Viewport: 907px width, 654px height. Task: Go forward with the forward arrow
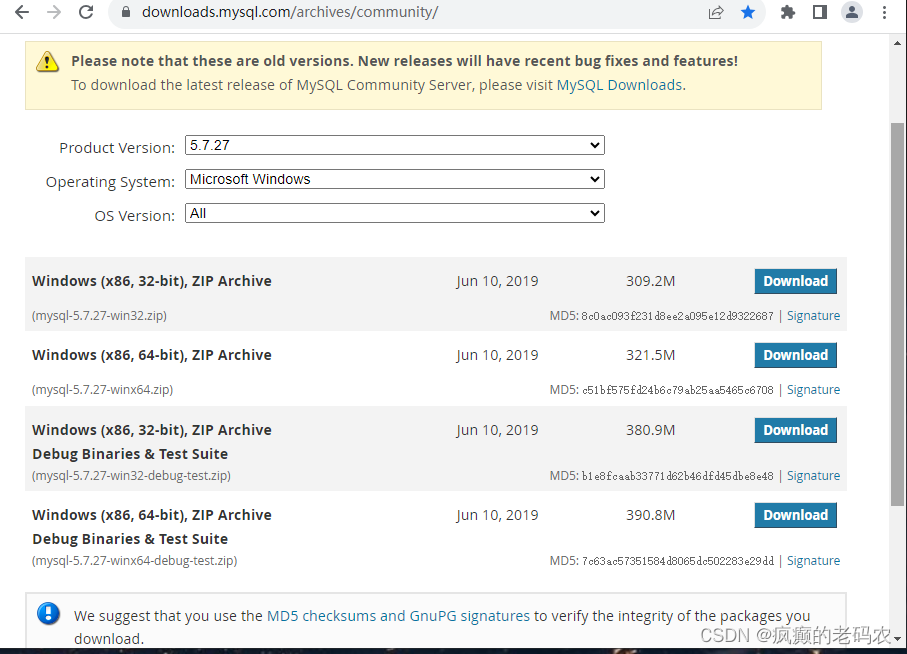pos(54,12)
